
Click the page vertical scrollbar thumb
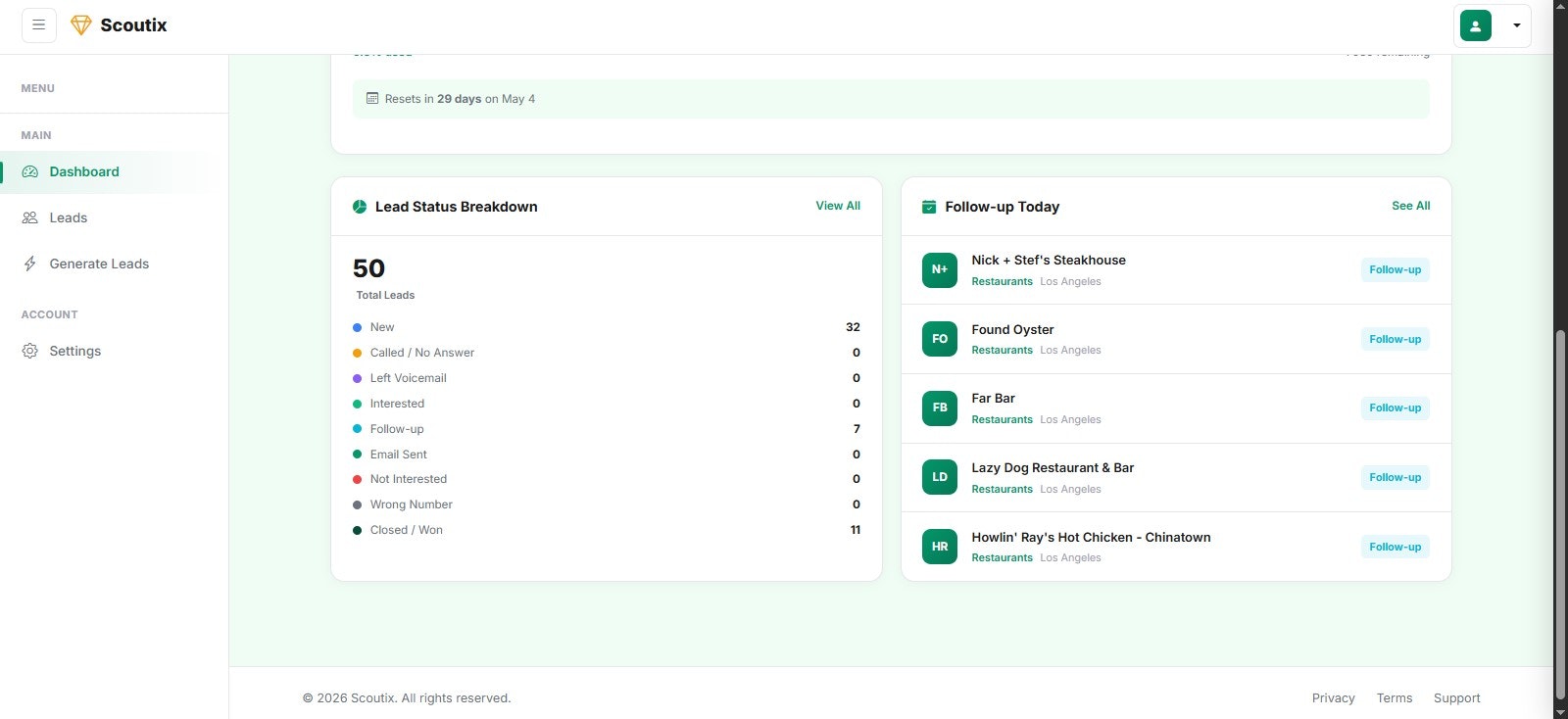pos(1560,513)
